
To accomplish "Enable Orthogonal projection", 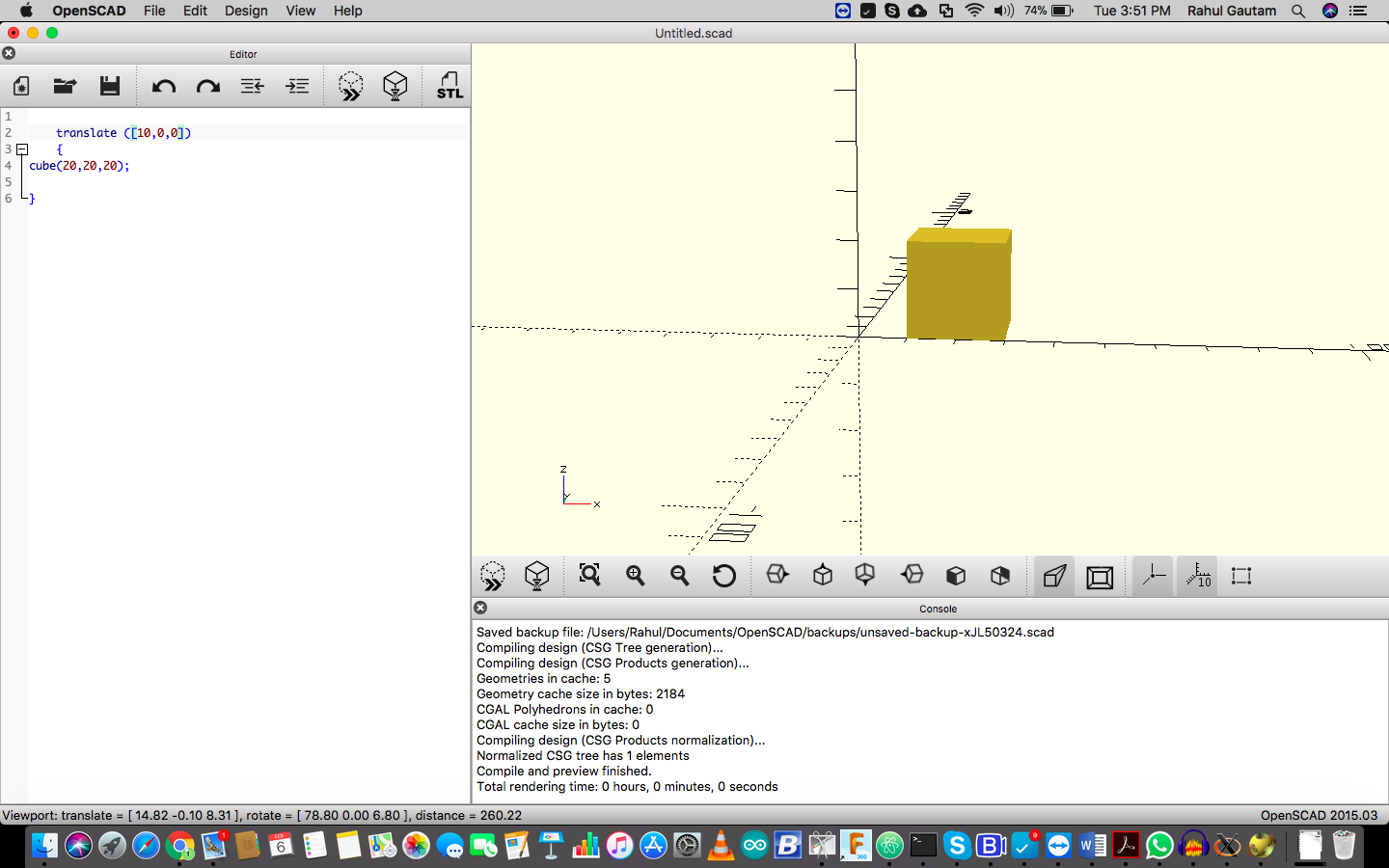I will [1100, 577].
